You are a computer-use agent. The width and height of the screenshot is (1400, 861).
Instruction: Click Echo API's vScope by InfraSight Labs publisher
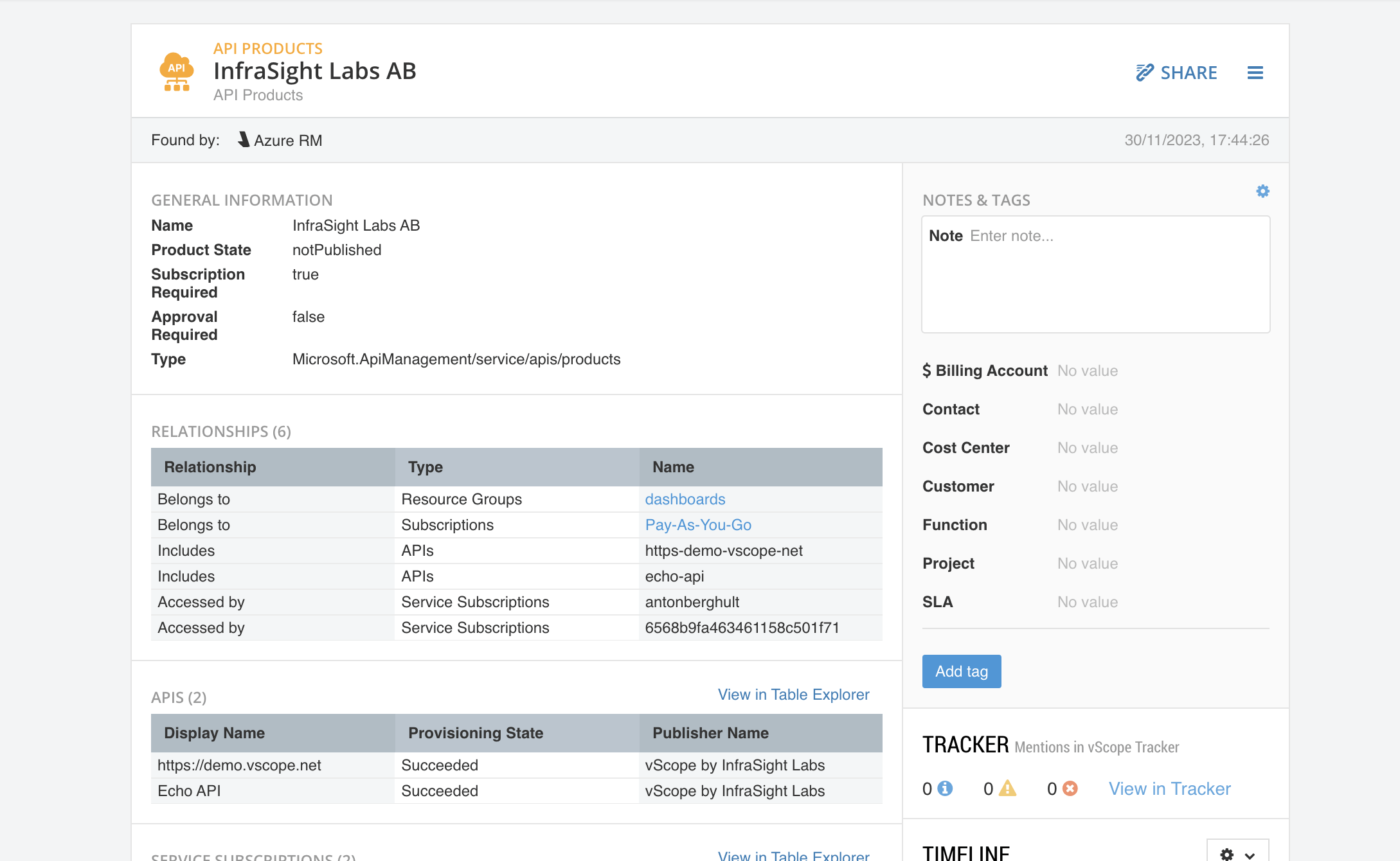pos(735,791)
